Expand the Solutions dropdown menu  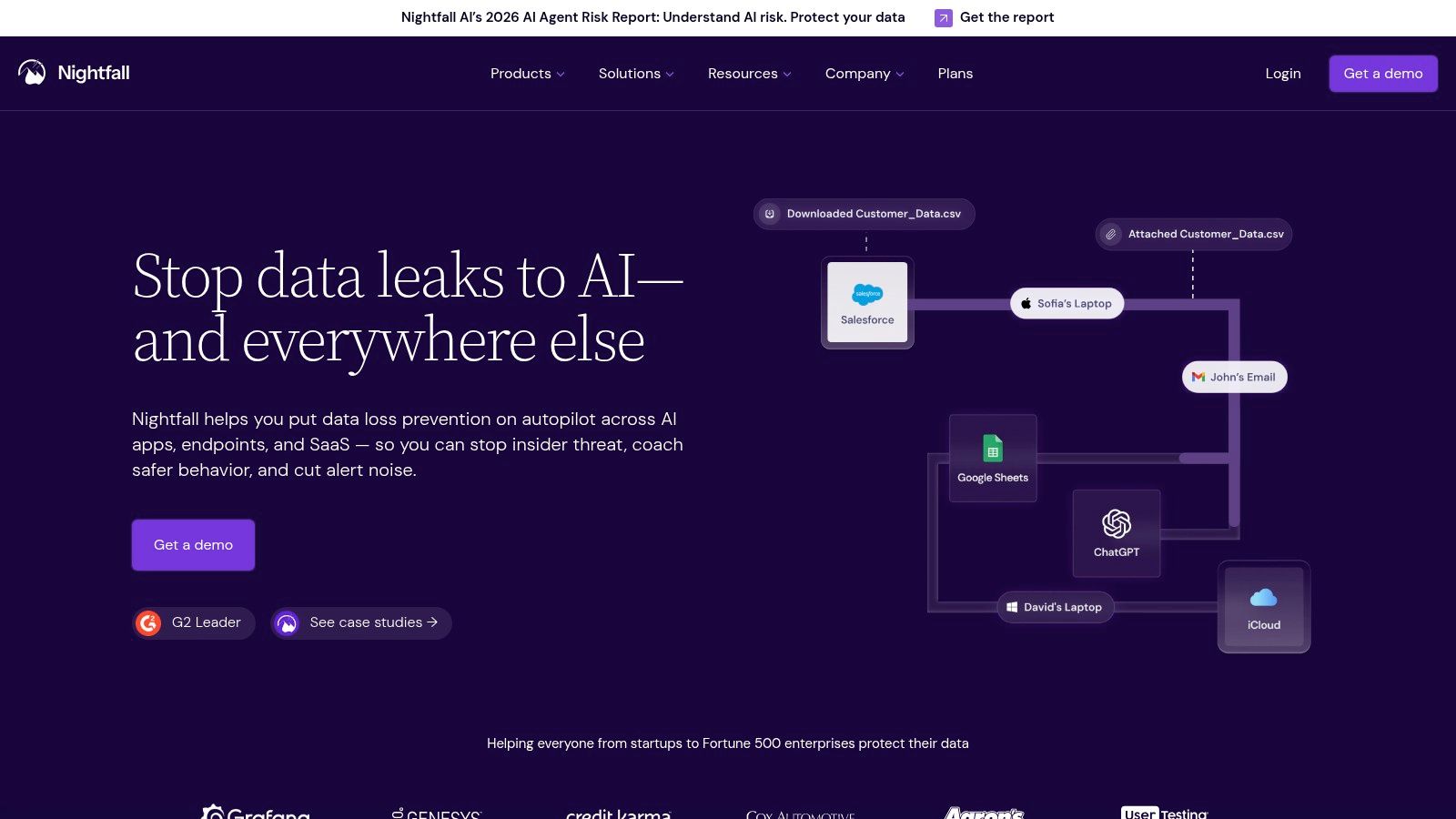tap(636, 74)
